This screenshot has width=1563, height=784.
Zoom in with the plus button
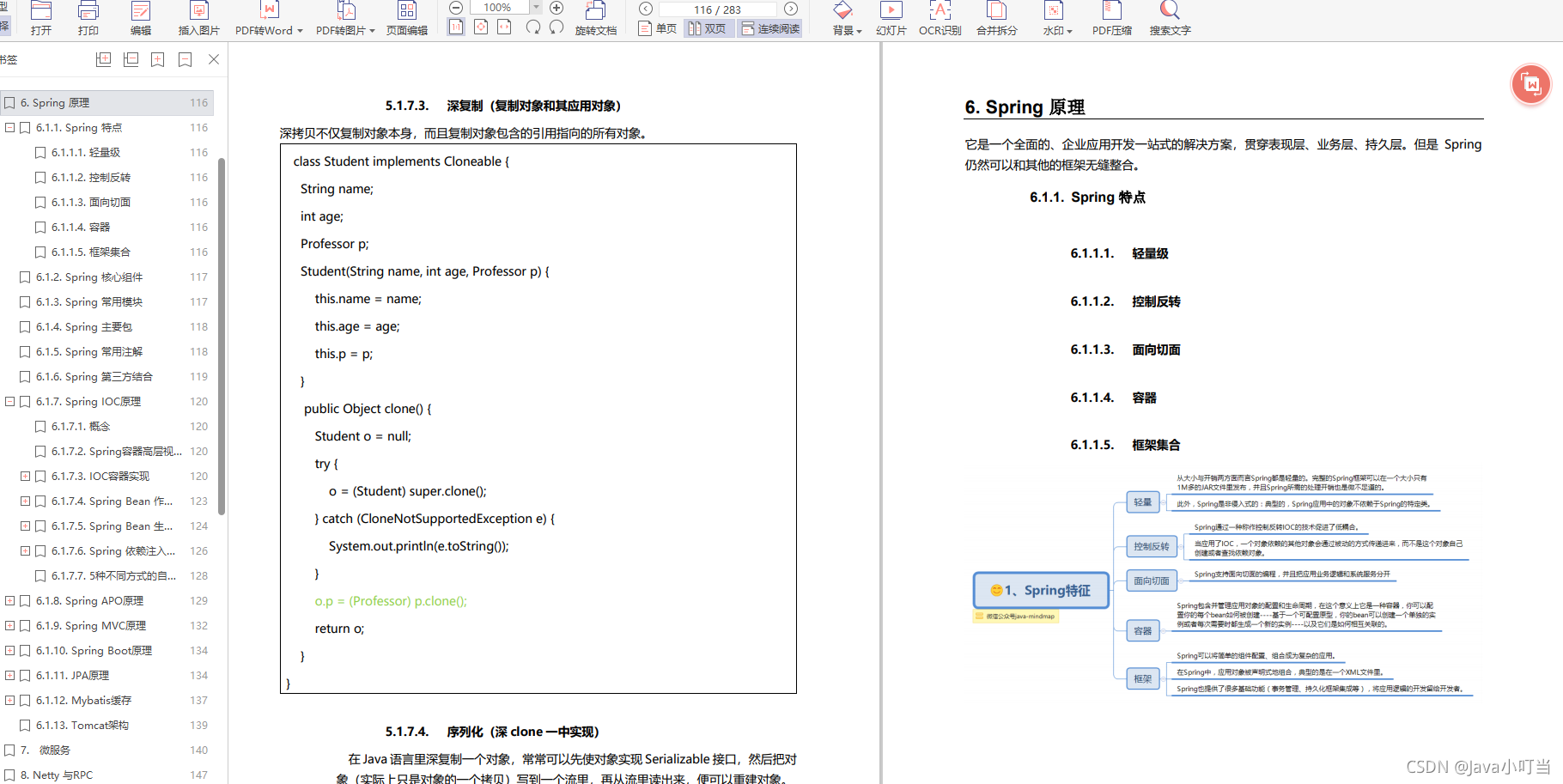pos(556,8)
